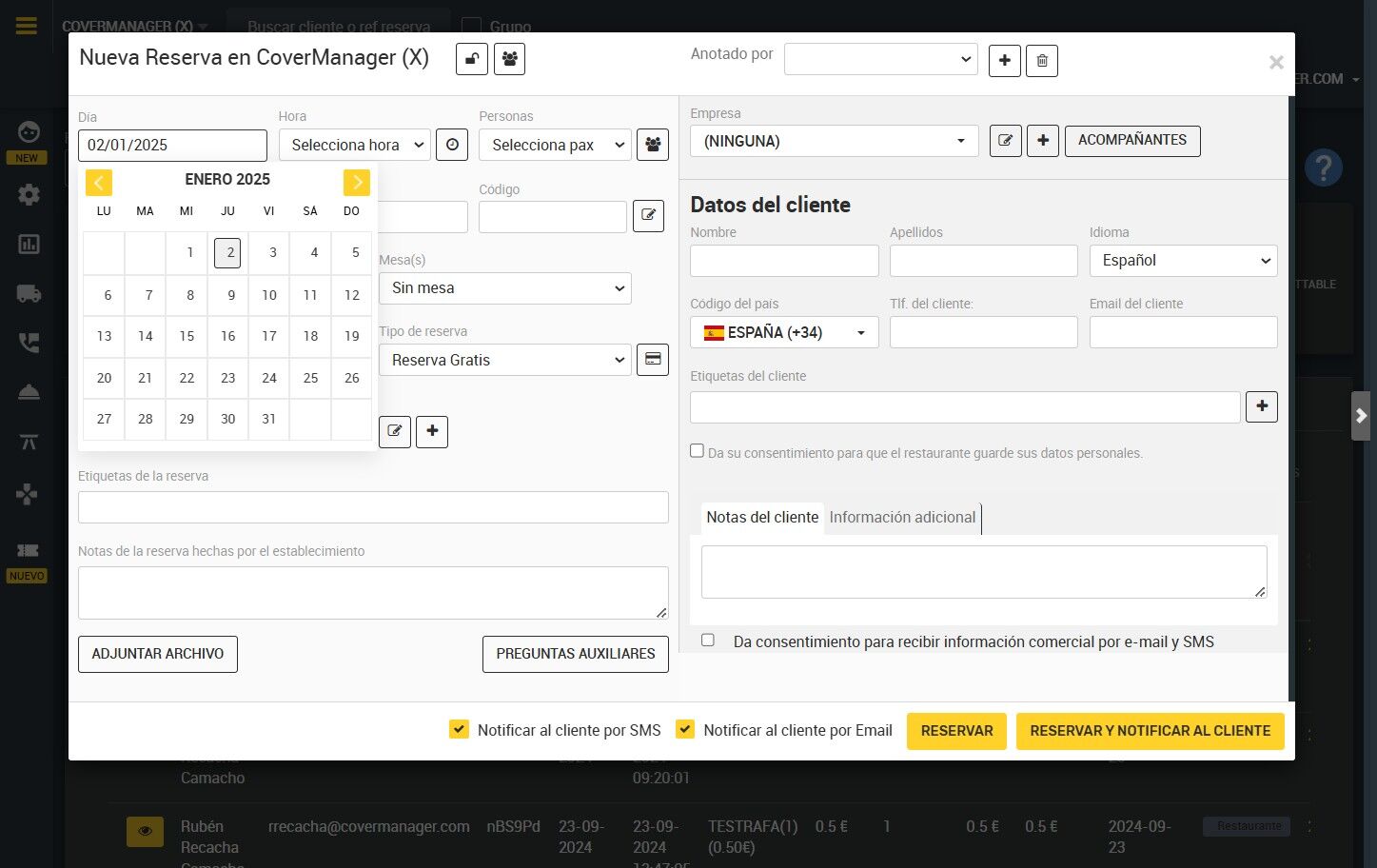This screenshot has height=868, width=1377.
Task: Expand the Sin mesa table dropdown
Action: pos(505,288)
